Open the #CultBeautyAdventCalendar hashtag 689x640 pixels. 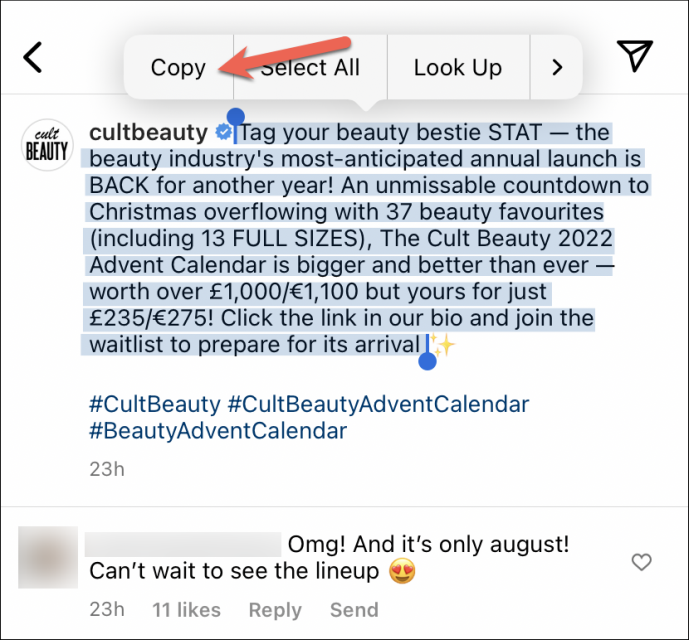coord(378,404)
